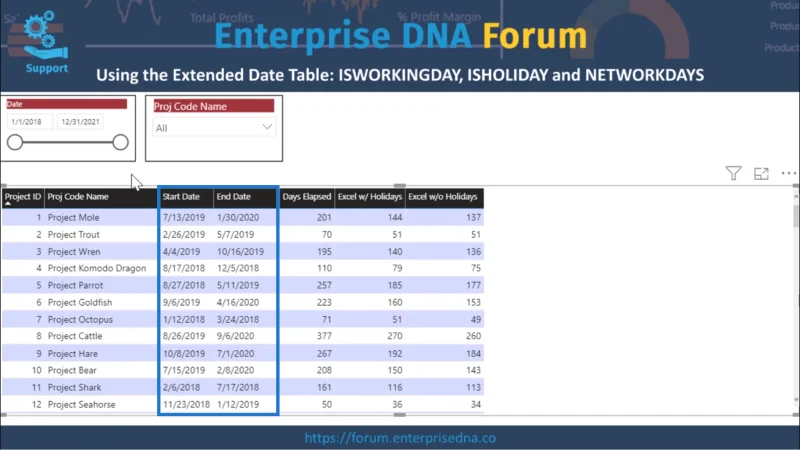This screenshot has height=450, width=800.
Task: Select the Project Octopus cell
Action: coord(80,319)
